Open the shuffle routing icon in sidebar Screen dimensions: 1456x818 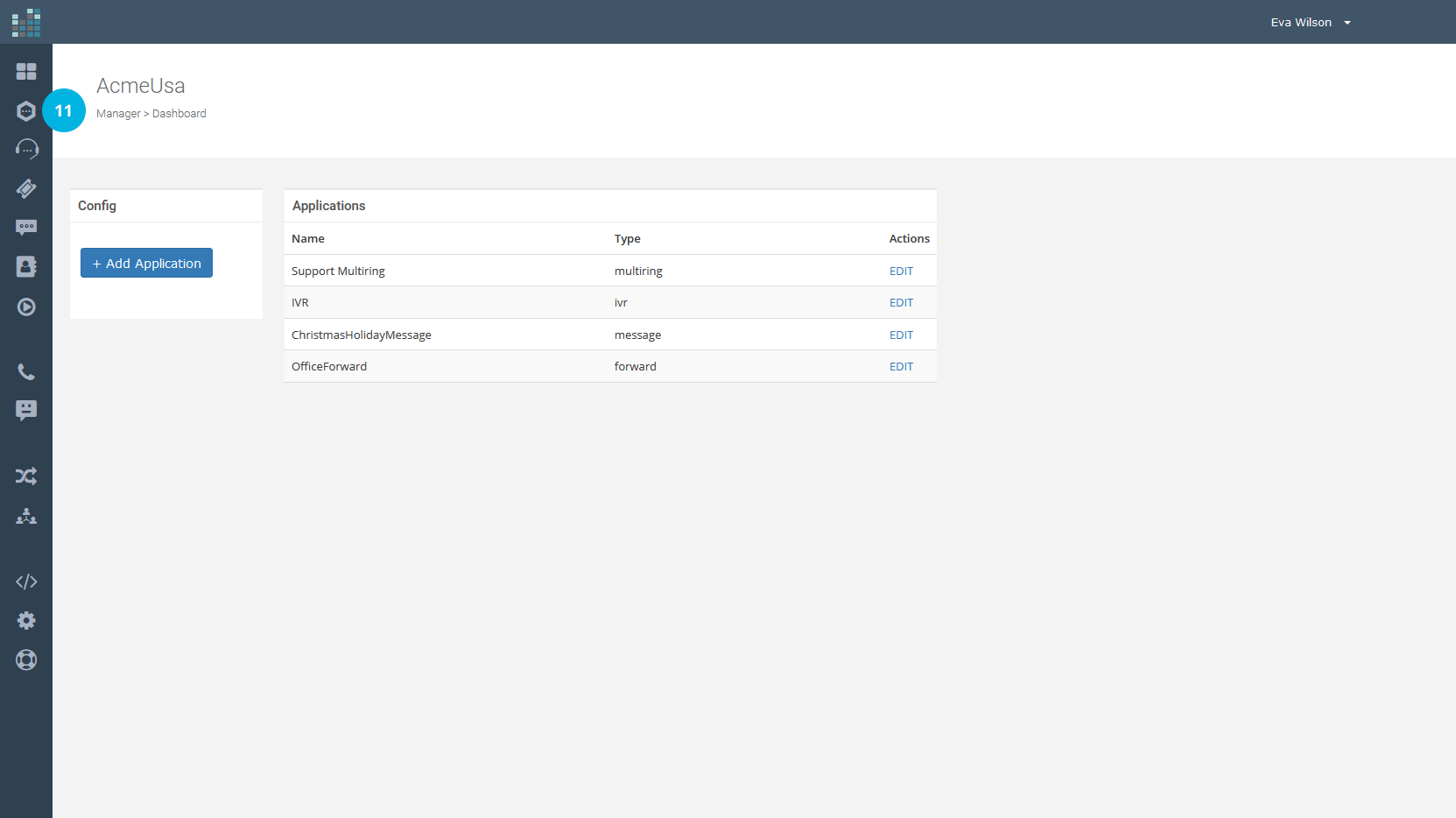26,476
